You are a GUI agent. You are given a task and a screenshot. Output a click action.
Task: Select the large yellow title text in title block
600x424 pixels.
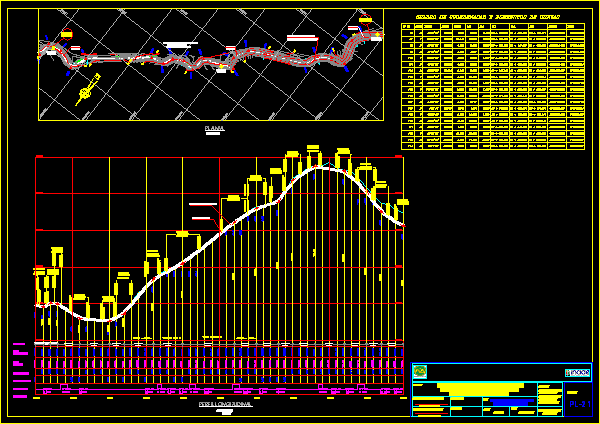(480, 386)
